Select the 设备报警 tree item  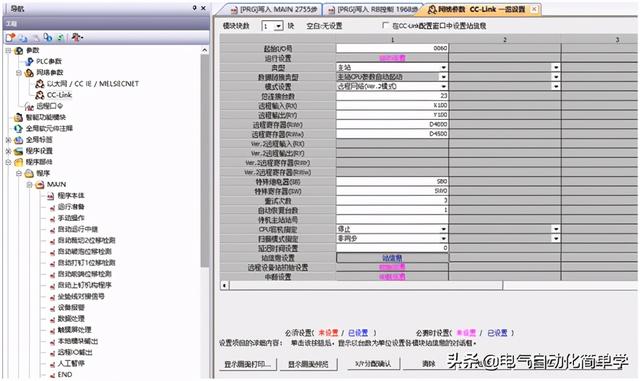point(71,308)
